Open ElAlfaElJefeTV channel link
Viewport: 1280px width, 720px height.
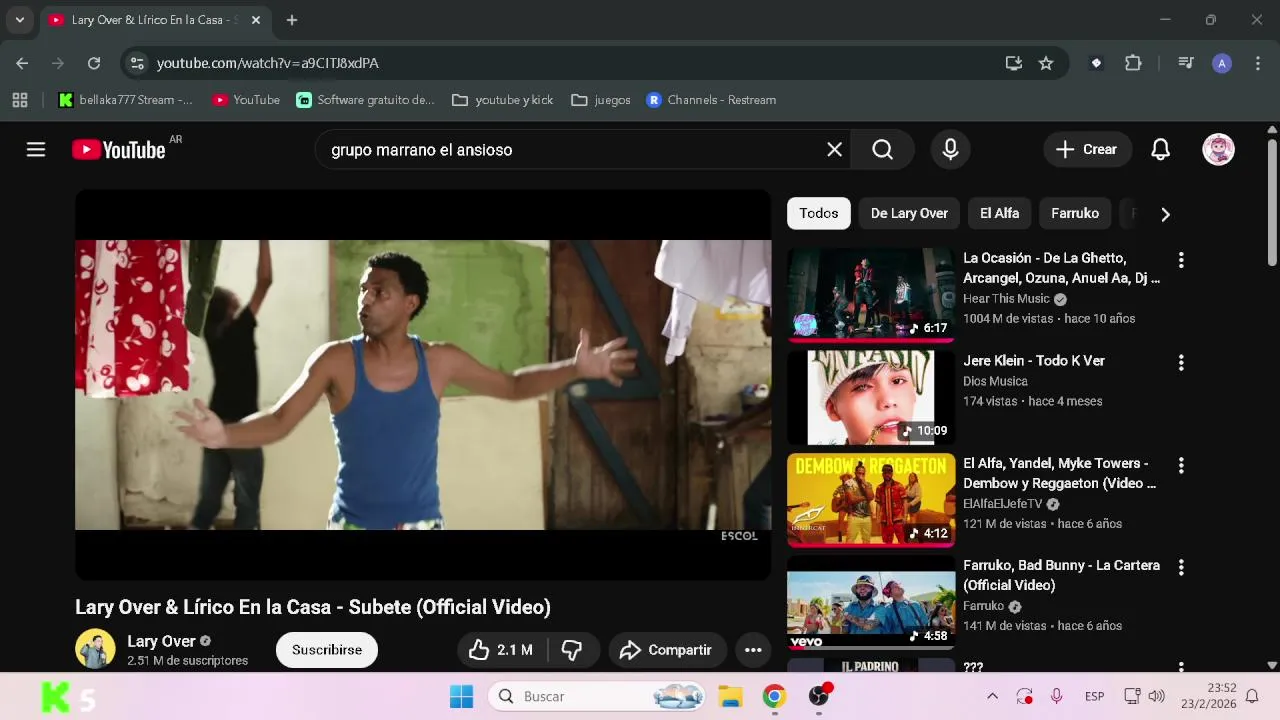tap(1002, 504)
